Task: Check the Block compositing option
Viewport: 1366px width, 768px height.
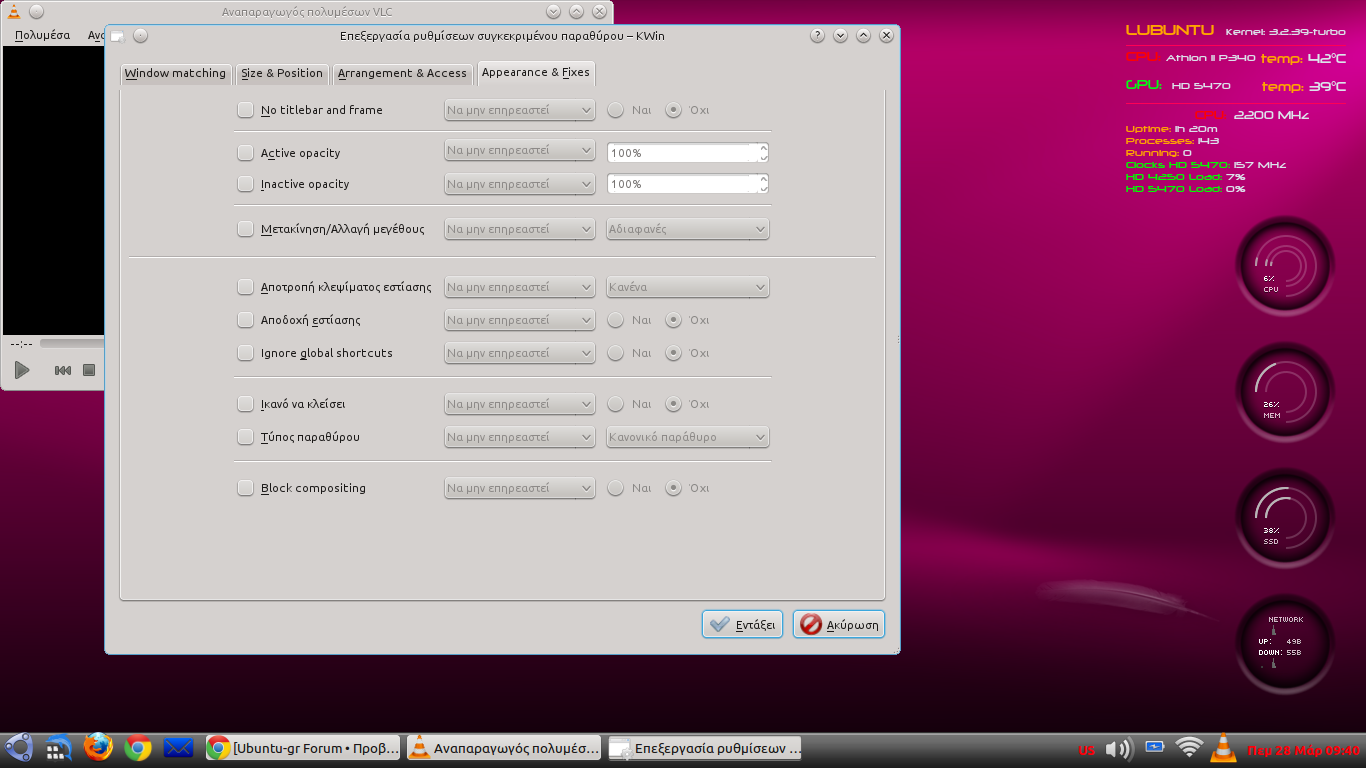Action: point(245,488)
